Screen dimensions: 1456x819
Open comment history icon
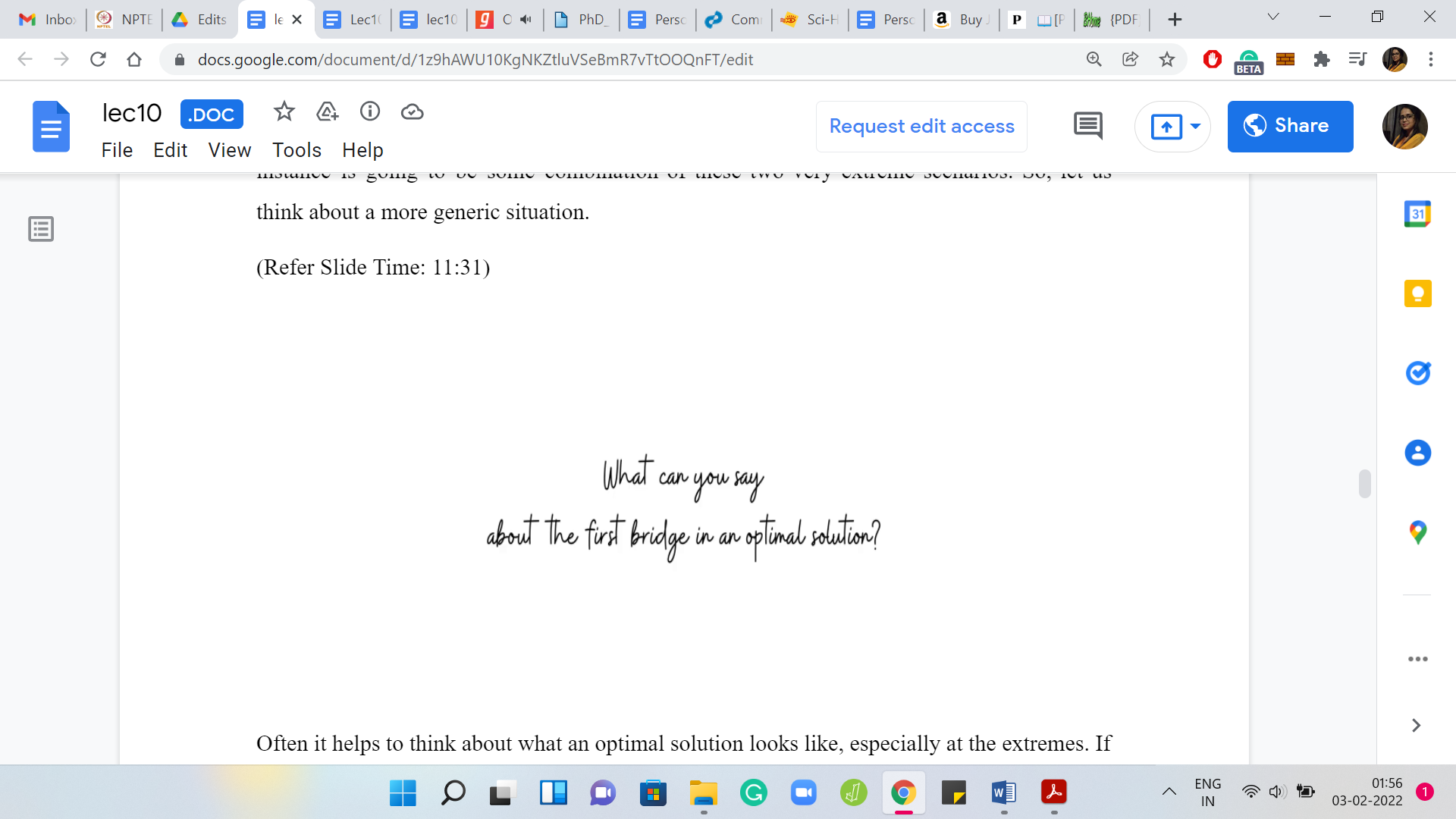pos(1088,126)
